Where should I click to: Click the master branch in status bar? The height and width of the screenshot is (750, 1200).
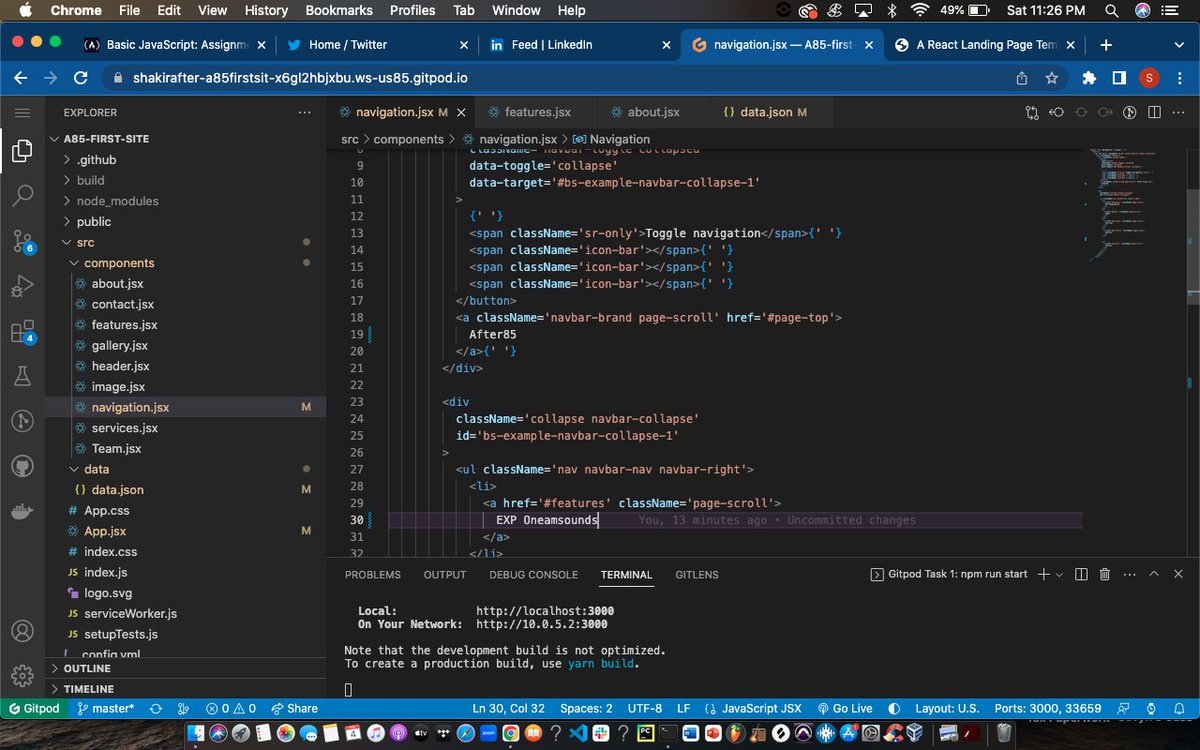point(107,708)
